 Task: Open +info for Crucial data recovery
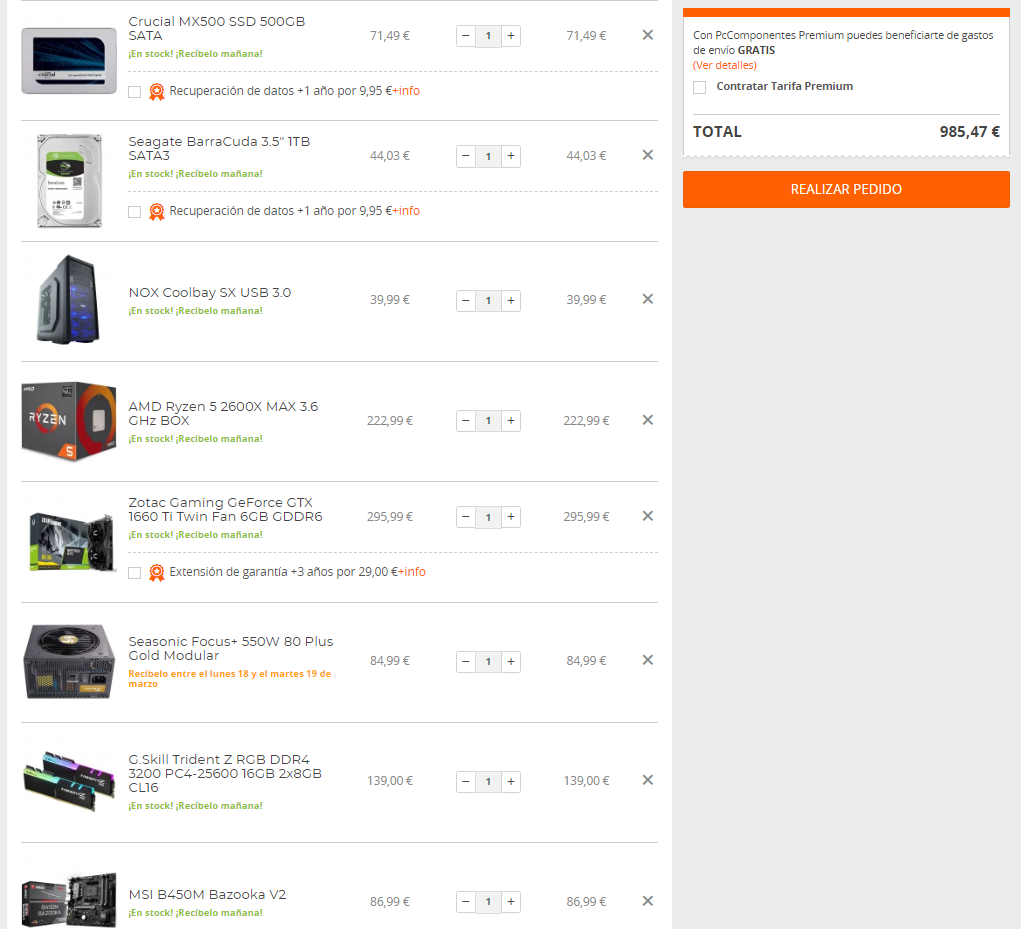(406, 91)
